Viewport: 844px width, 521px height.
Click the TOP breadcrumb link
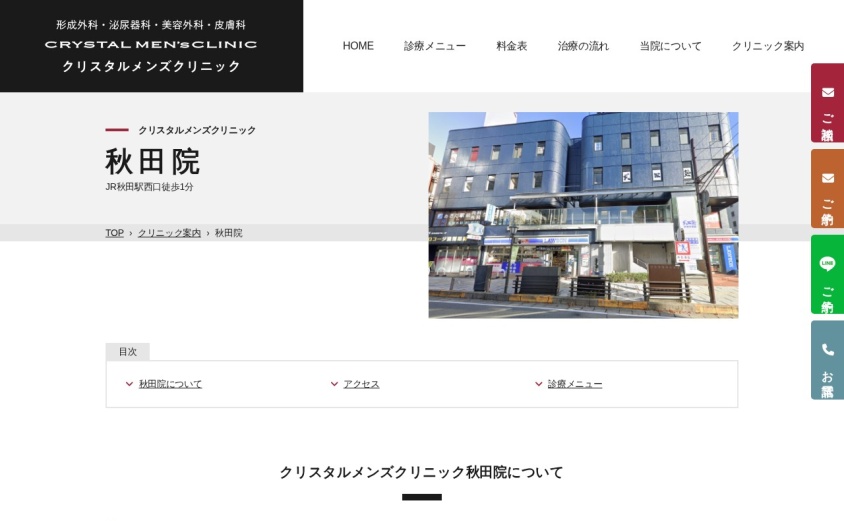point(114,233)
